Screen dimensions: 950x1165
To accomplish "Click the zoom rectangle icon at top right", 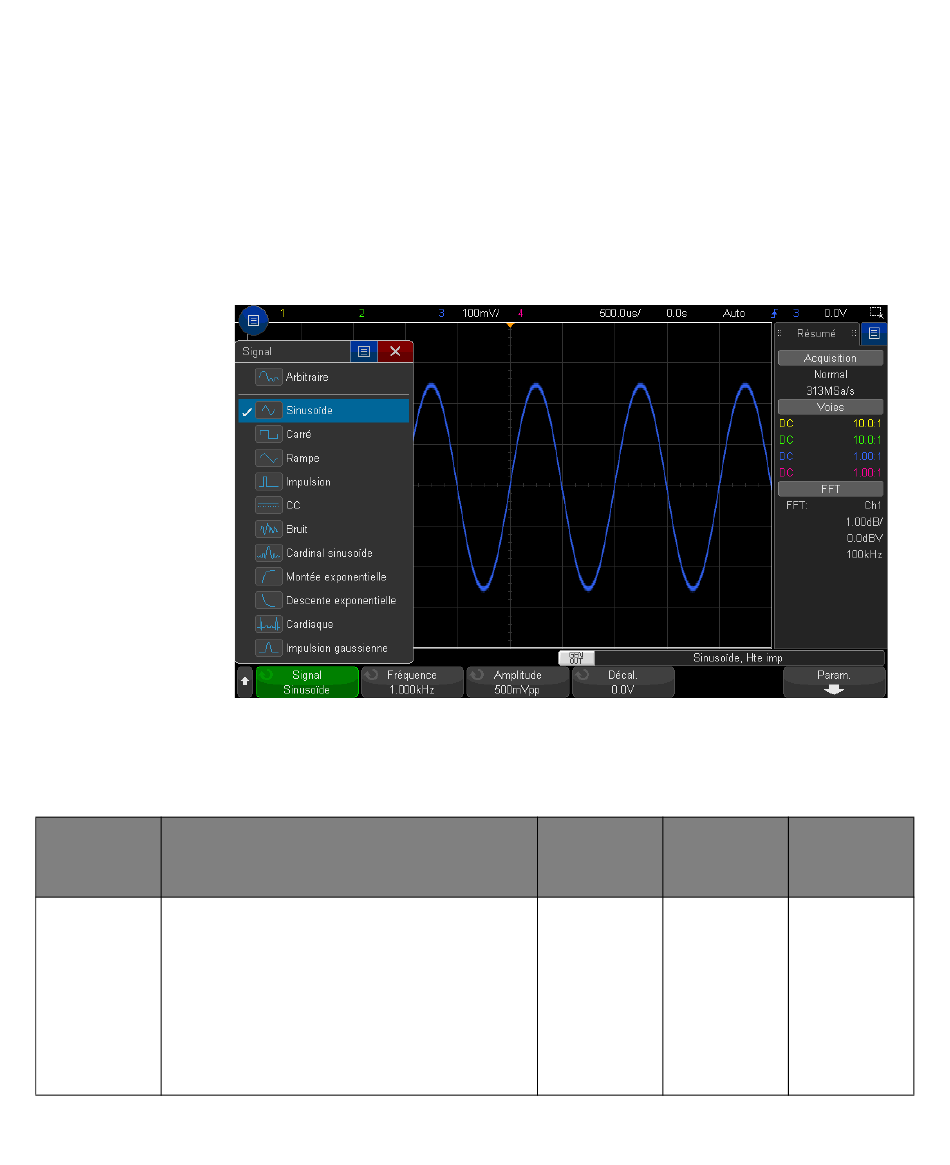I will coord(876,313).
